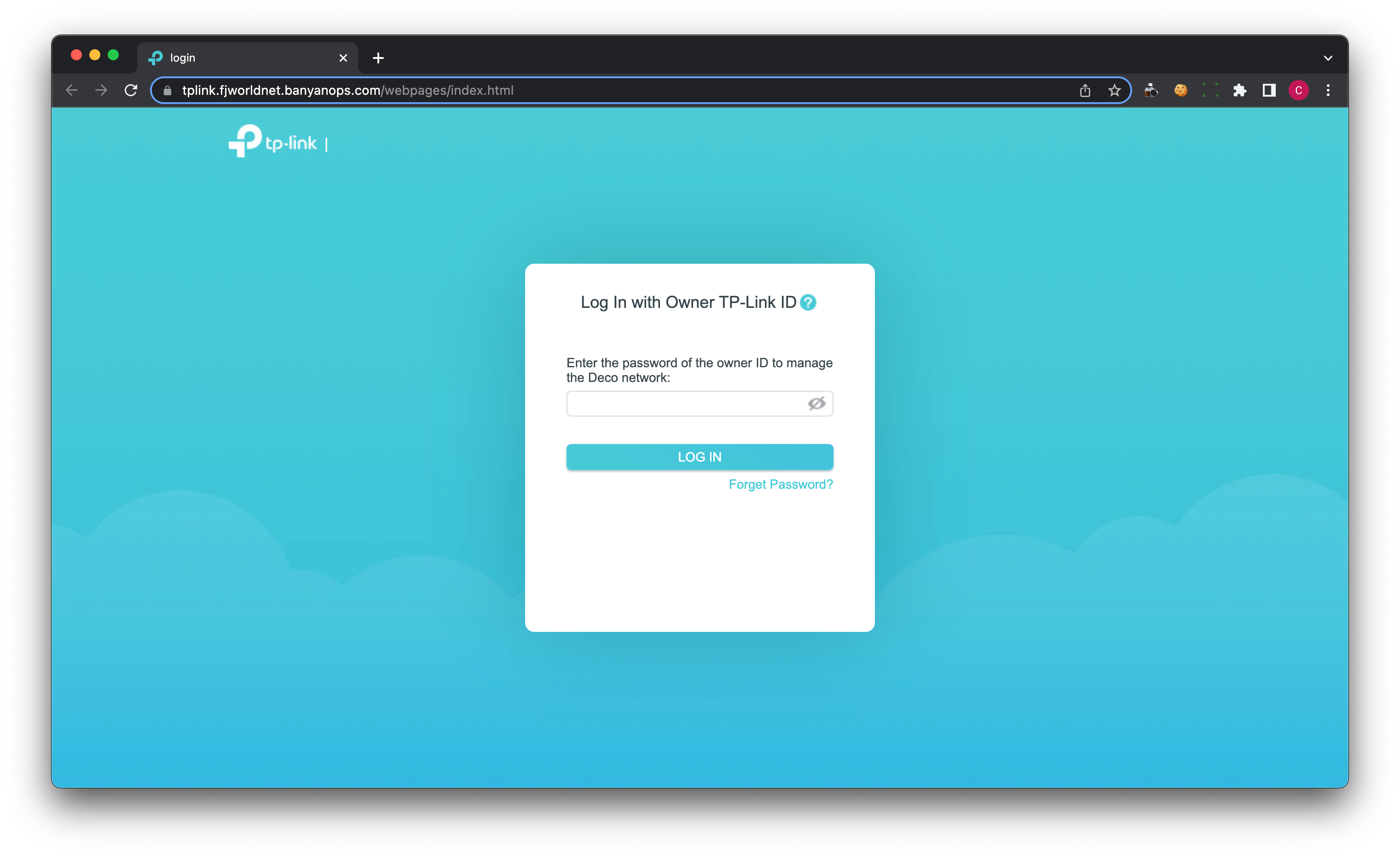Viewport: 1400px width, 856px height.
Task: Open the profile avatar C menu
Action: click(x=1298, y=90)
